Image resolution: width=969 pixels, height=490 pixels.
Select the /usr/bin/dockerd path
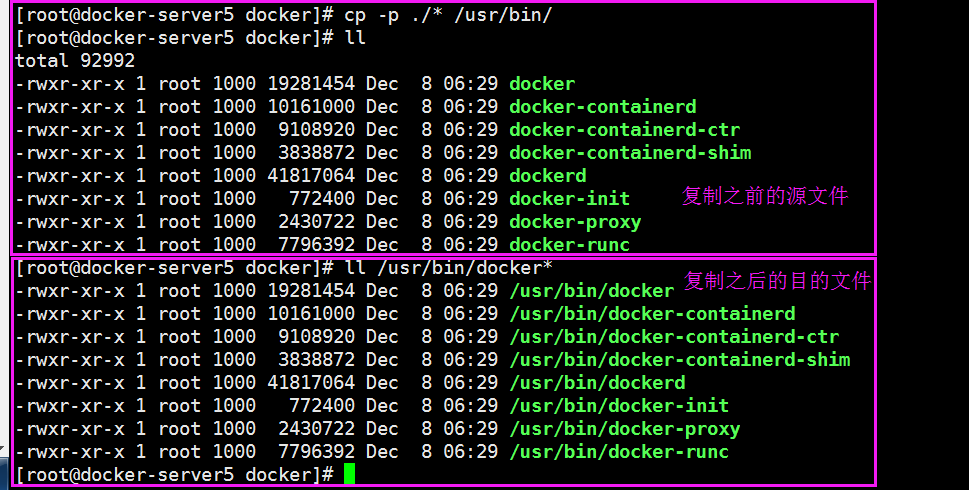(597, 383)
